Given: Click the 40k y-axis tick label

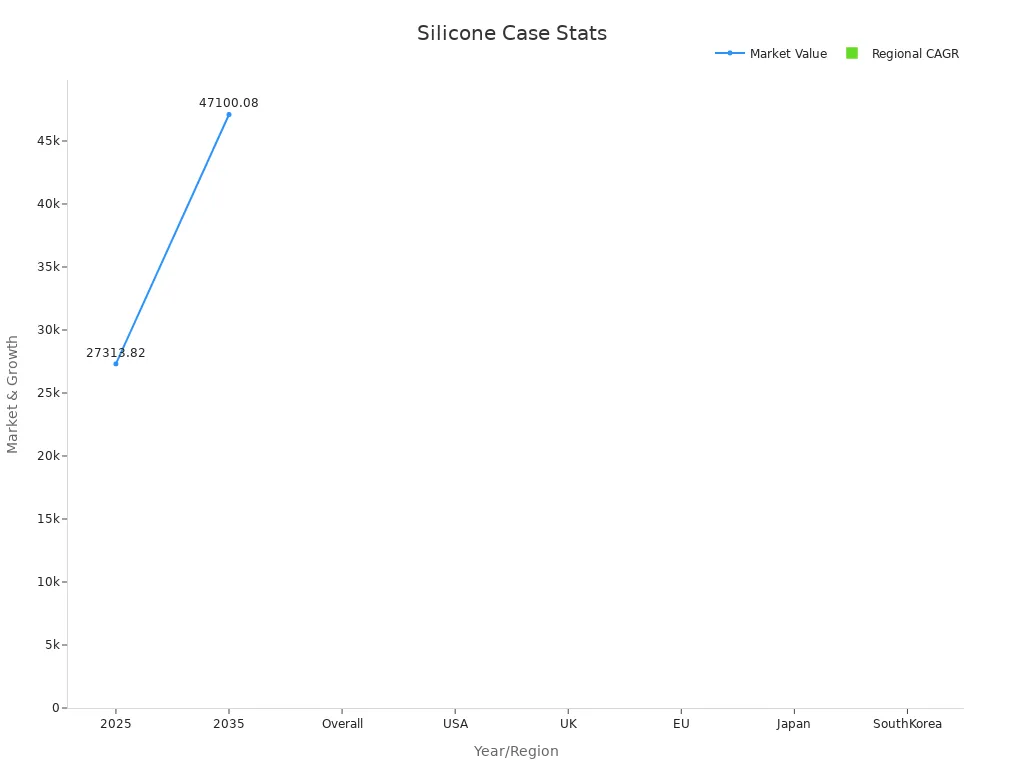Looking at the screenshot, I should click(48, 204).
